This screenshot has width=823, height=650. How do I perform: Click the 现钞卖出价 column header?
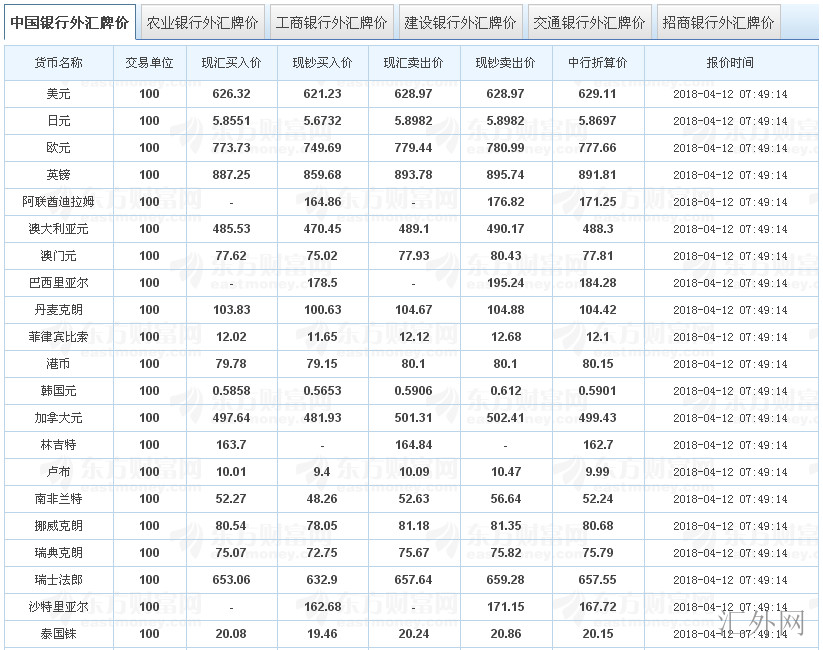pos(506,63)
